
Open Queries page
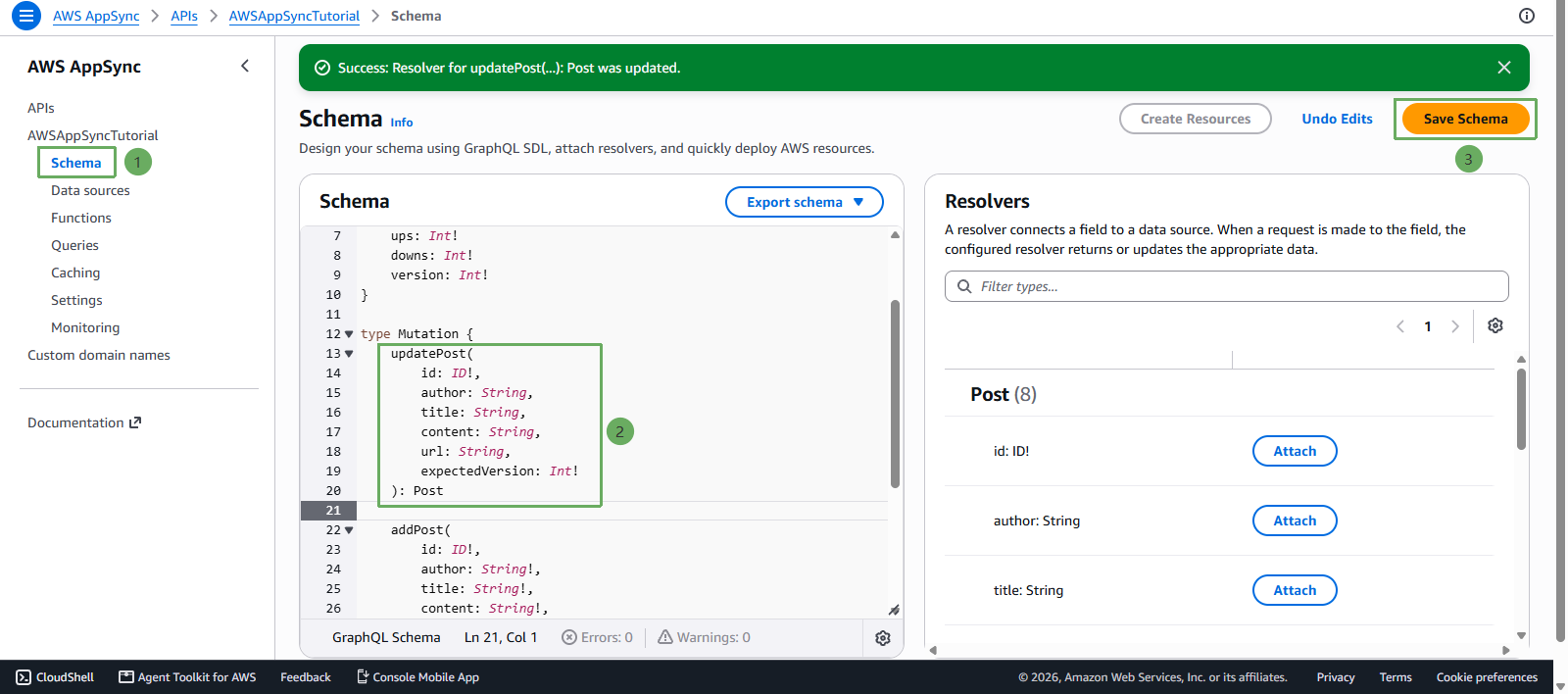[x=74, y=245]
